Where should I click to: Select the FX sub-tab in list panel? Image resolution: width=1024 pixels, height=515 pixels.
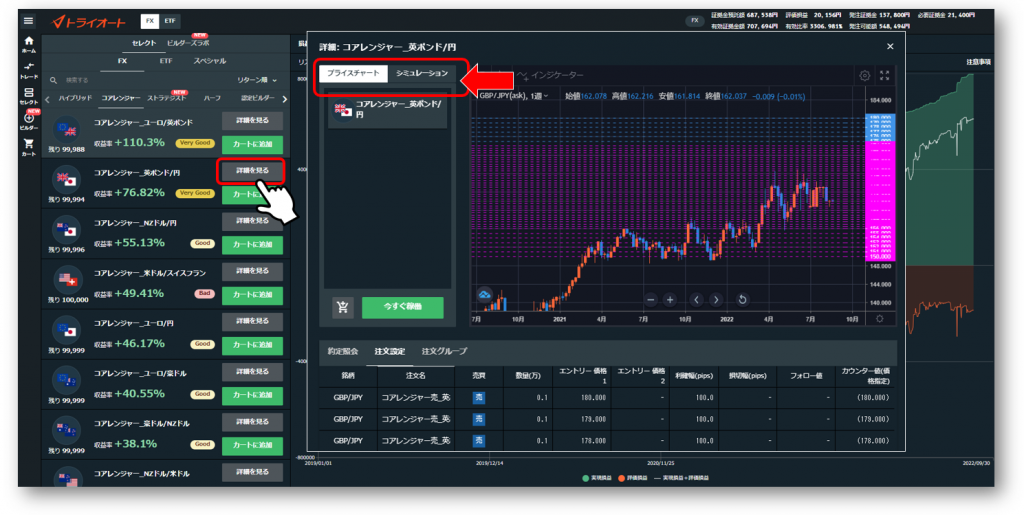[x=122, y=61]
